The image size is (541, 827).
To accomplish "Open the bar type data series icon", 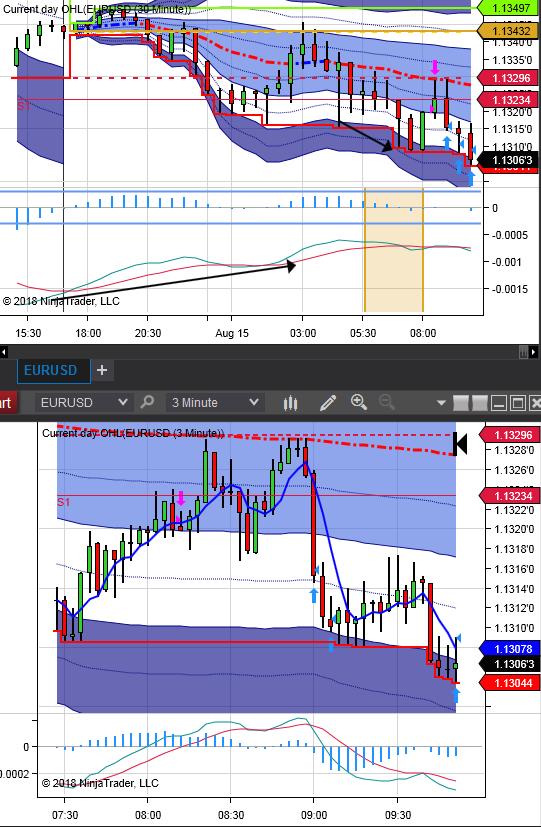I will [291, 403].
